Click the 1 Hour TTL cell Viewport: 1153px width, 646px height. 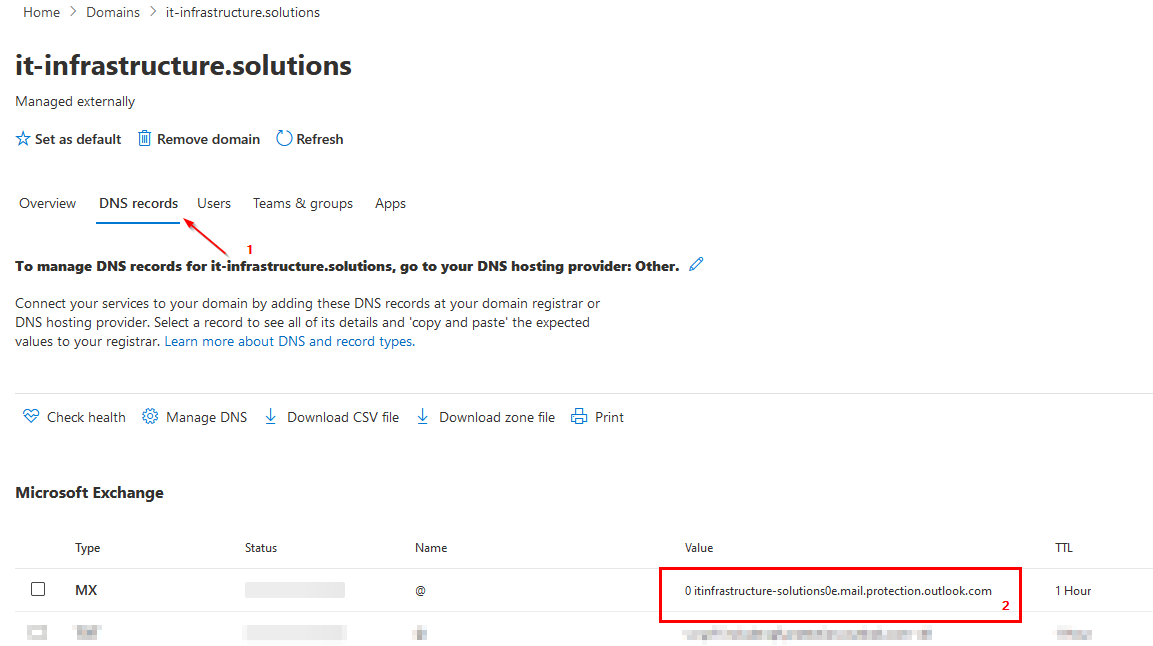tap(1073, 591)
